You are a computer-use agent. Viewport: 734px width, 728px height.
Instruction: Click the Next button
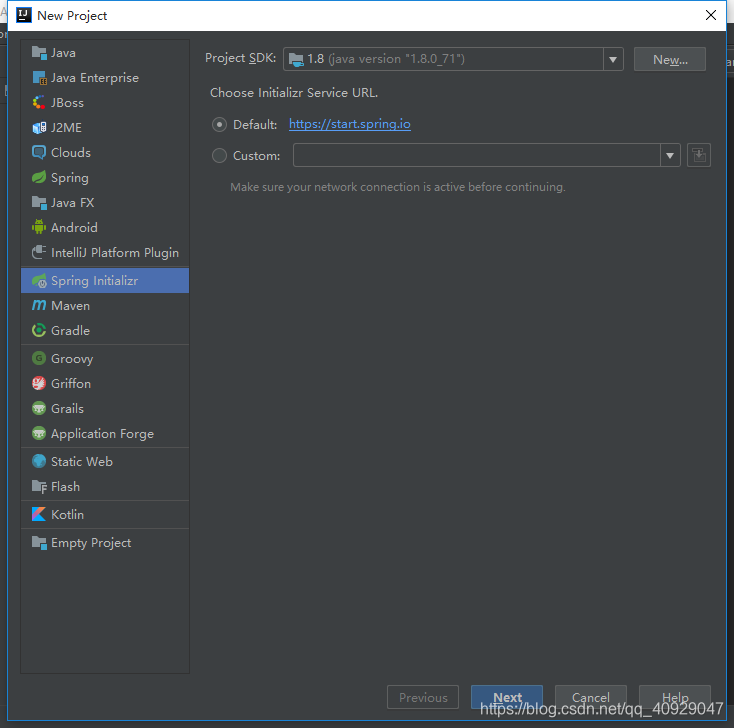tap(507, 697)
